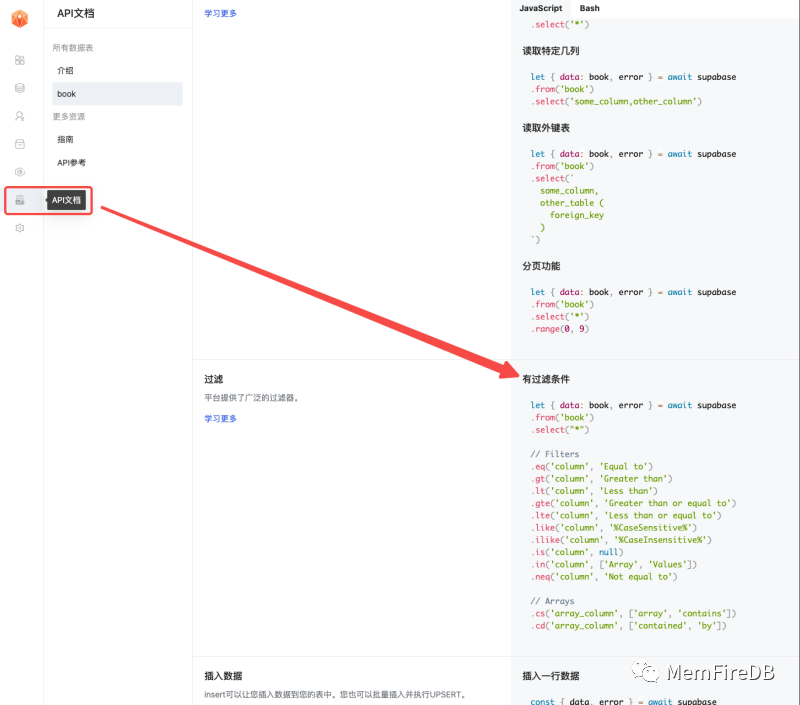Click the .lt('column', 'Less than') line
Screen dimensions: 800x705
[x=594, y=491]
